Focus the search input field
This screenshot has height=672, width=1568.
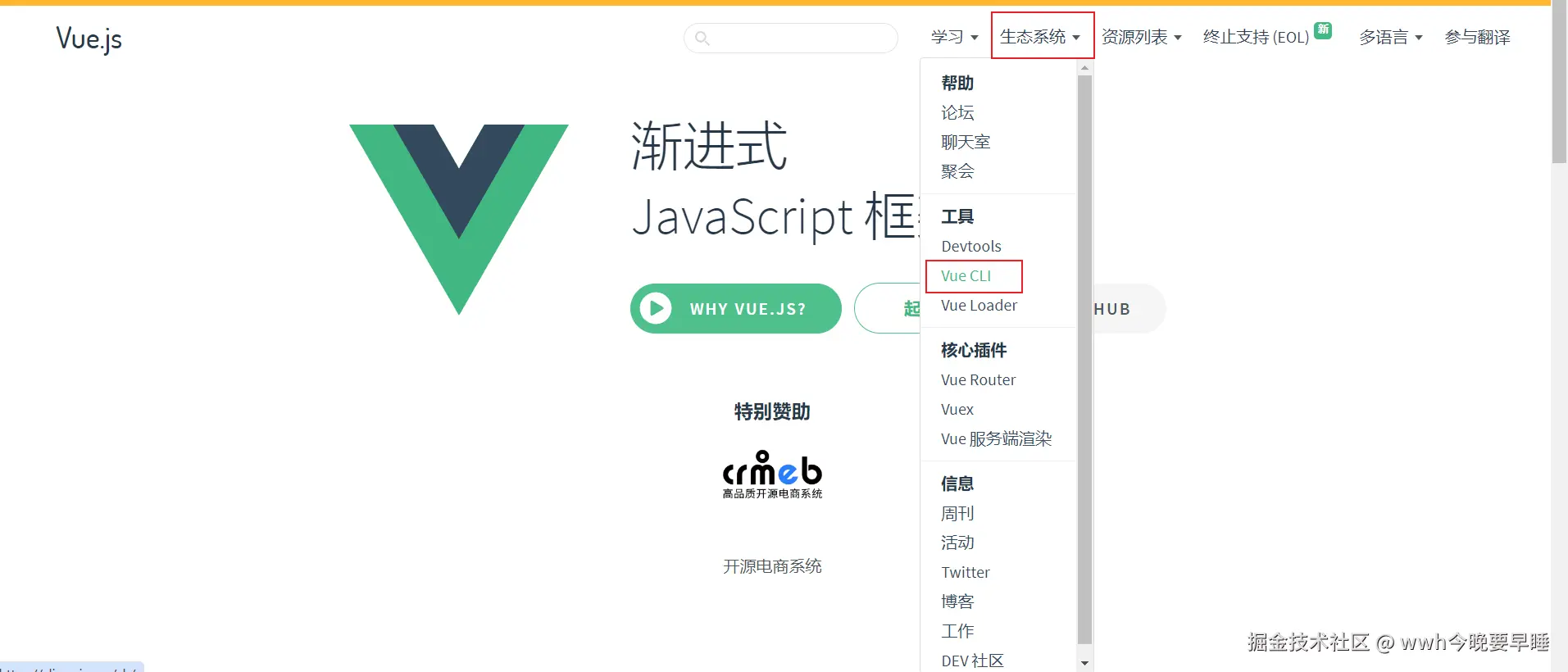tap(791, 38)
